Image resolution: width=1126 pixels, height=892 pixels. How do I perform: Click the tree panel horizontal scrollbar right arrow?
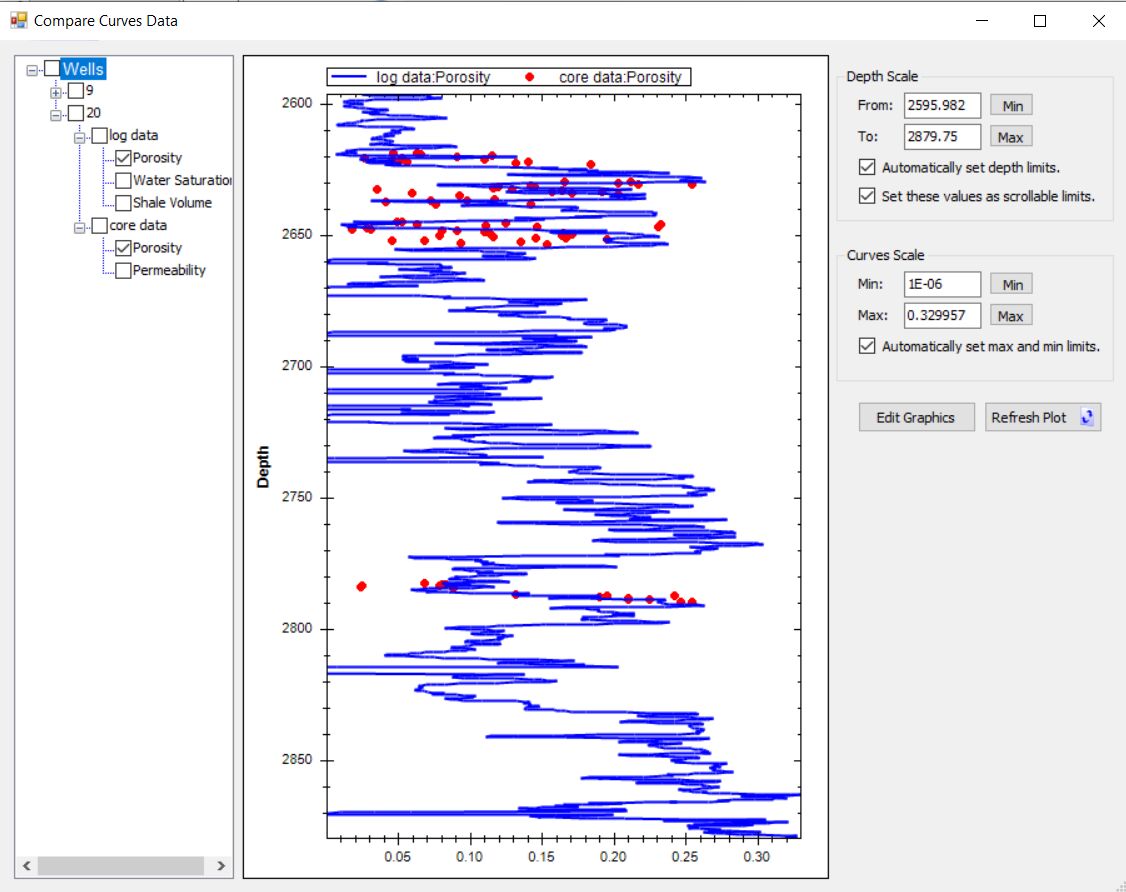point(221,866)
